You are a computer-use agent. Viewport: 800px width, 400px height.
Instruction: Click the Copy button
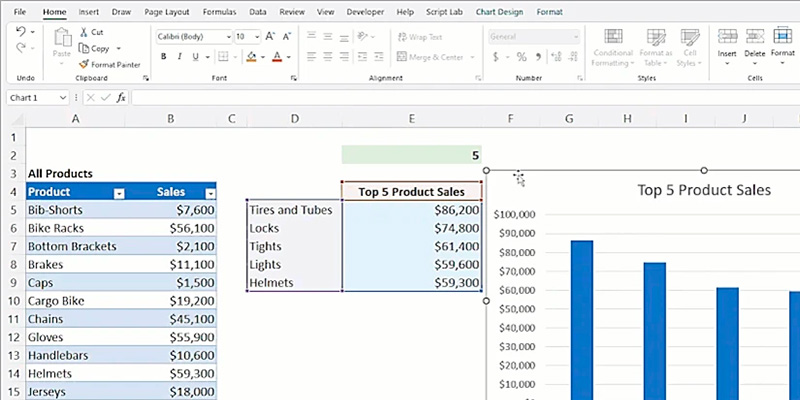(99, 48)
